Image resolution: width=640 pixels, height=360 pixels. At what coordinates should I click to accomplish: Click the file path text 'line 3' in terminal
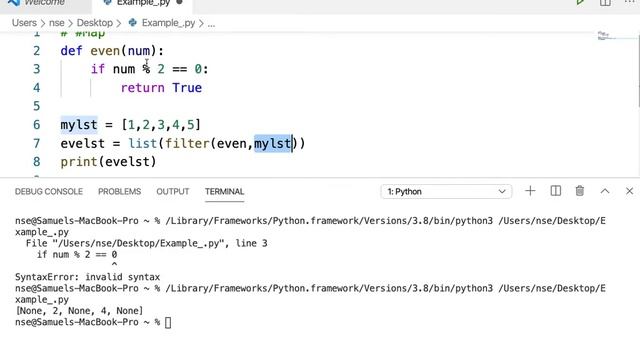251,243
